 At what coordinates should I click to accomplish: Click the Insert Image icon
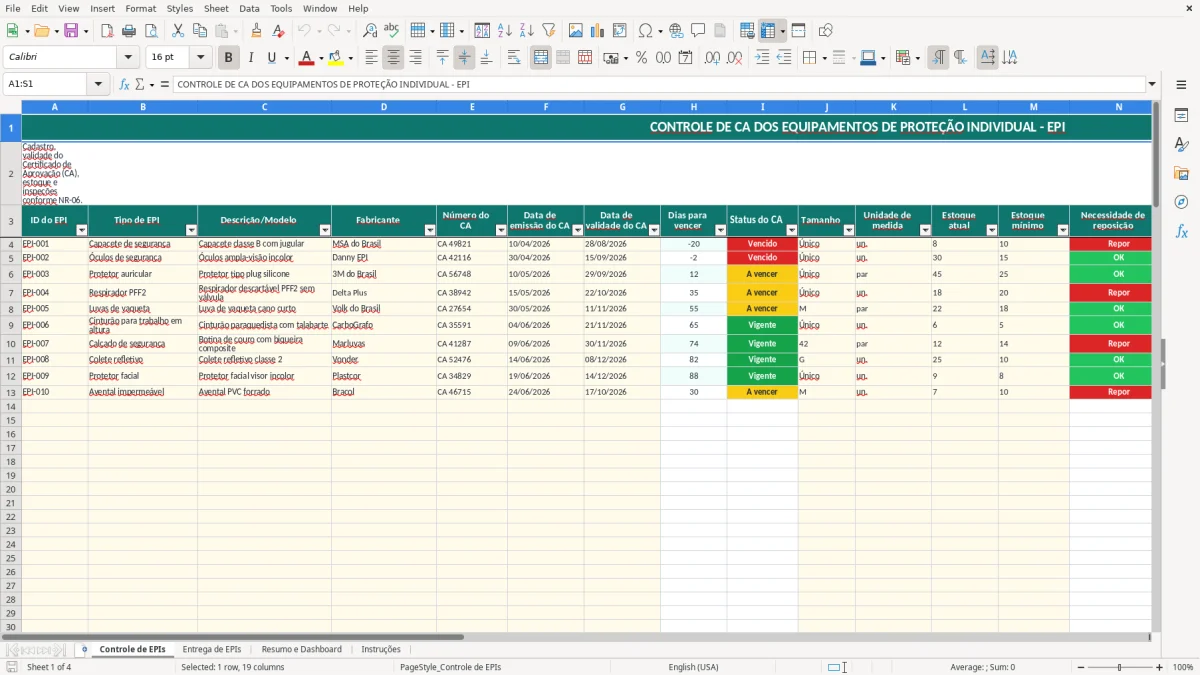(576, 31)
